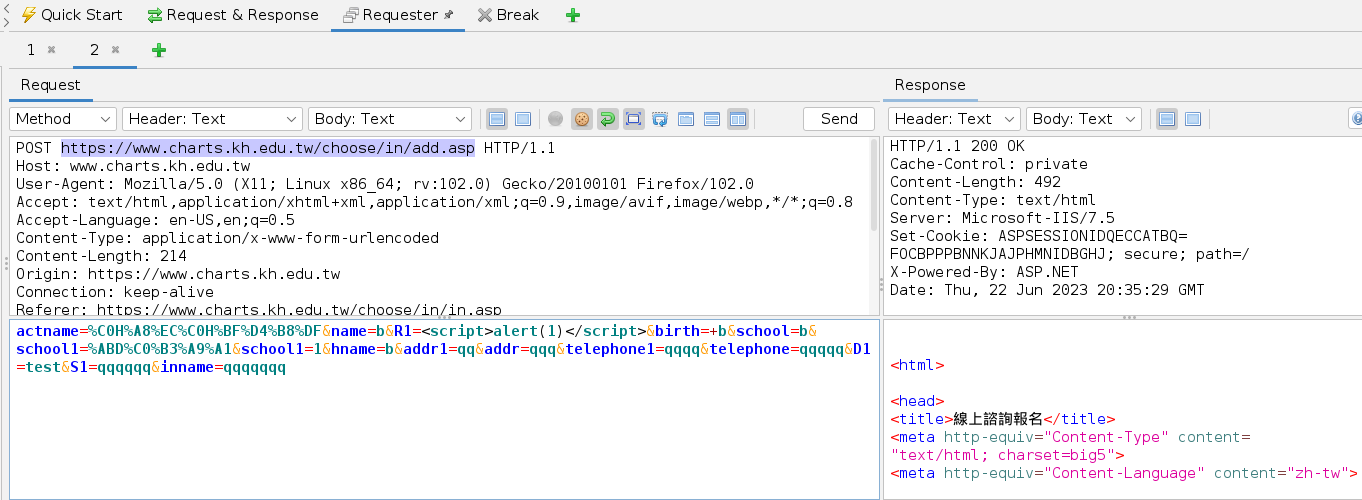Image resolution: width=1362 pixels, height=500 pixels.
Task: Select the side-by-side request/response layout icon
Action: tap(737, 119)
